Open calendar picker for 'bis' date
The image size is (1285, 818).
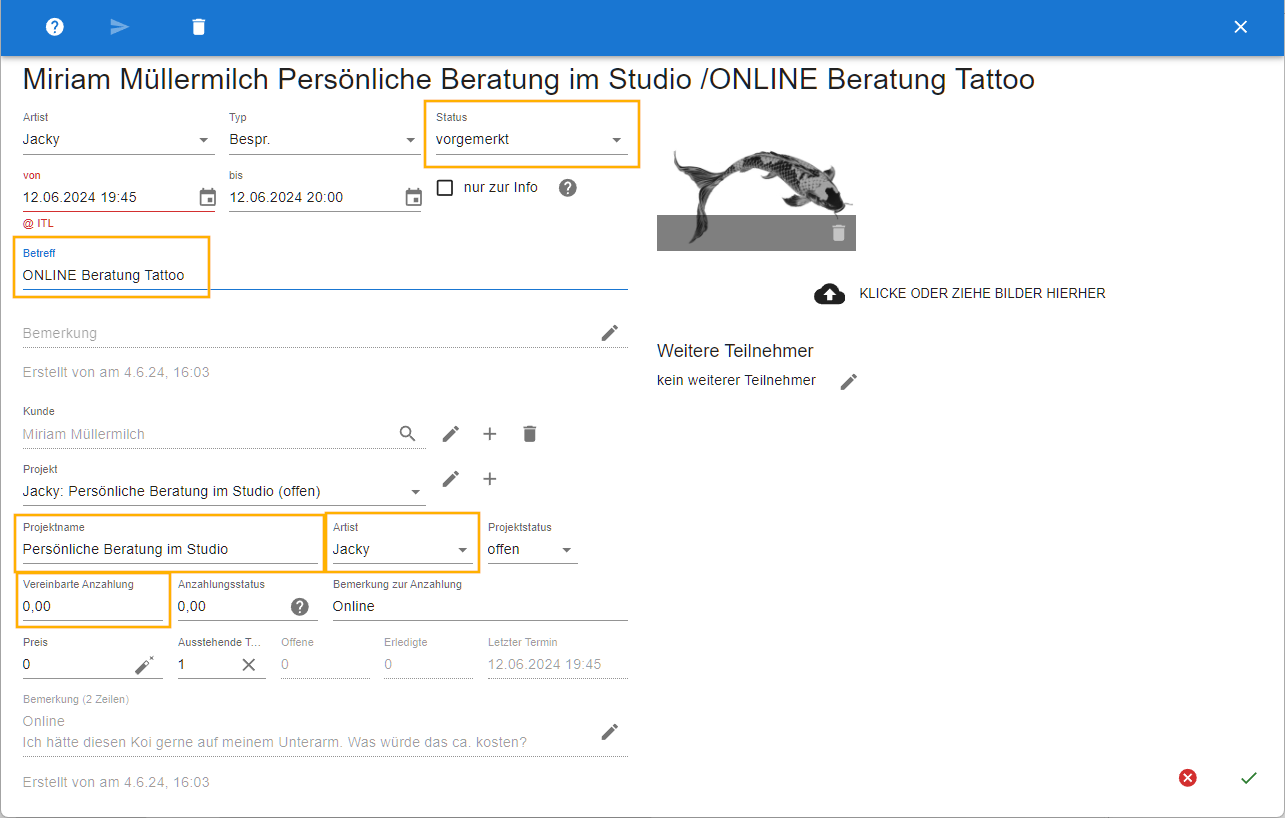pyautogui.click(x=413, y=197)
